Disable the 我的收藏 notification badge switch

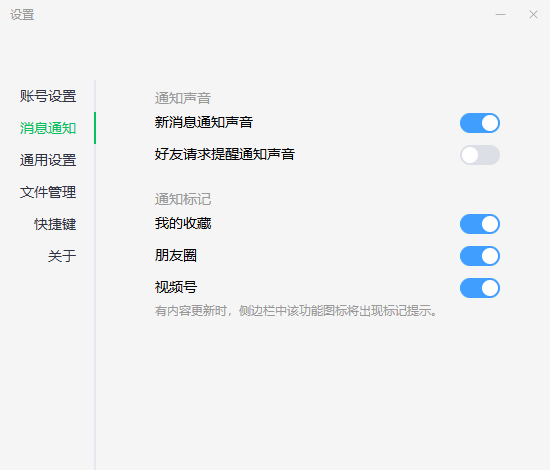pos(480,224)
